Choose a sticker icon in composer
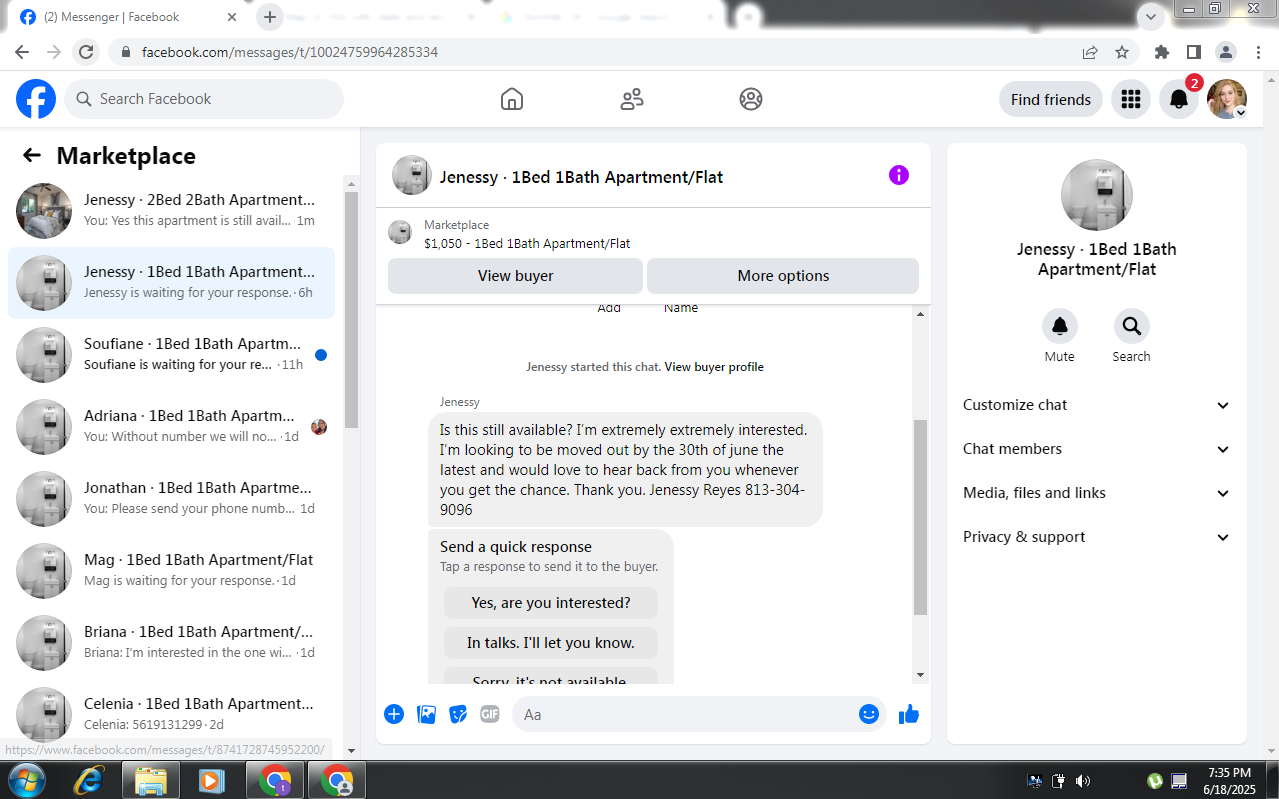The image size is (1279, 799). 458,714
